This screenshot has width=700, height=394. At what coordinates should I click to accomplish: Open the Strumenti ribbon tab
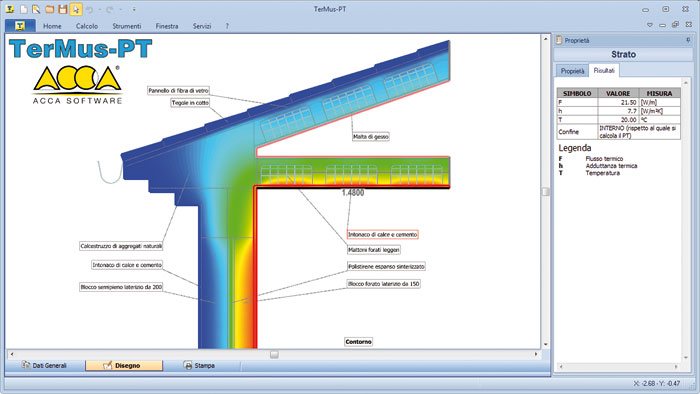coord(127,26)
